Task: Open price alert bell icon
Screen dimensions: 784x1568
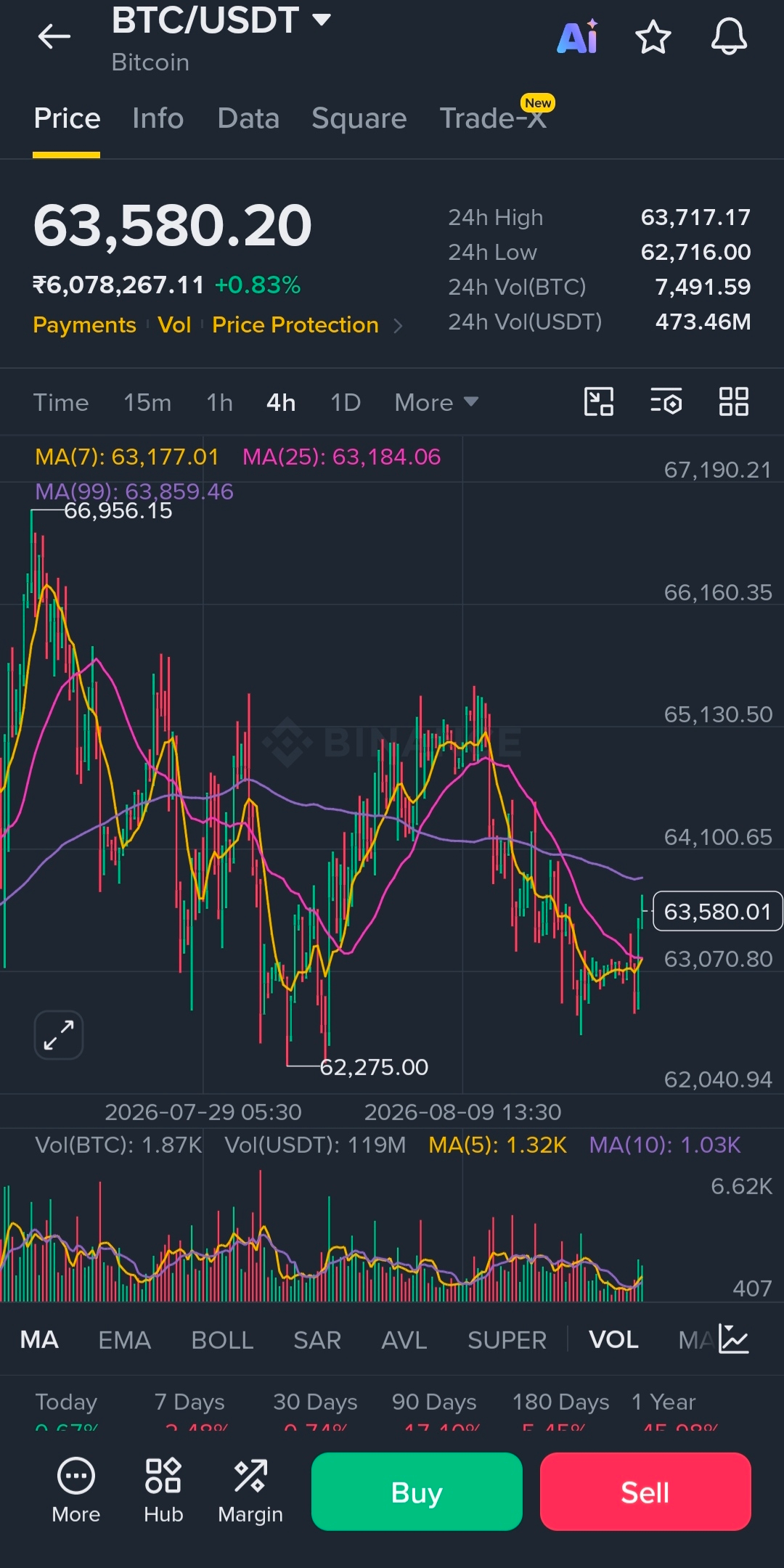Action: [729, 36]
